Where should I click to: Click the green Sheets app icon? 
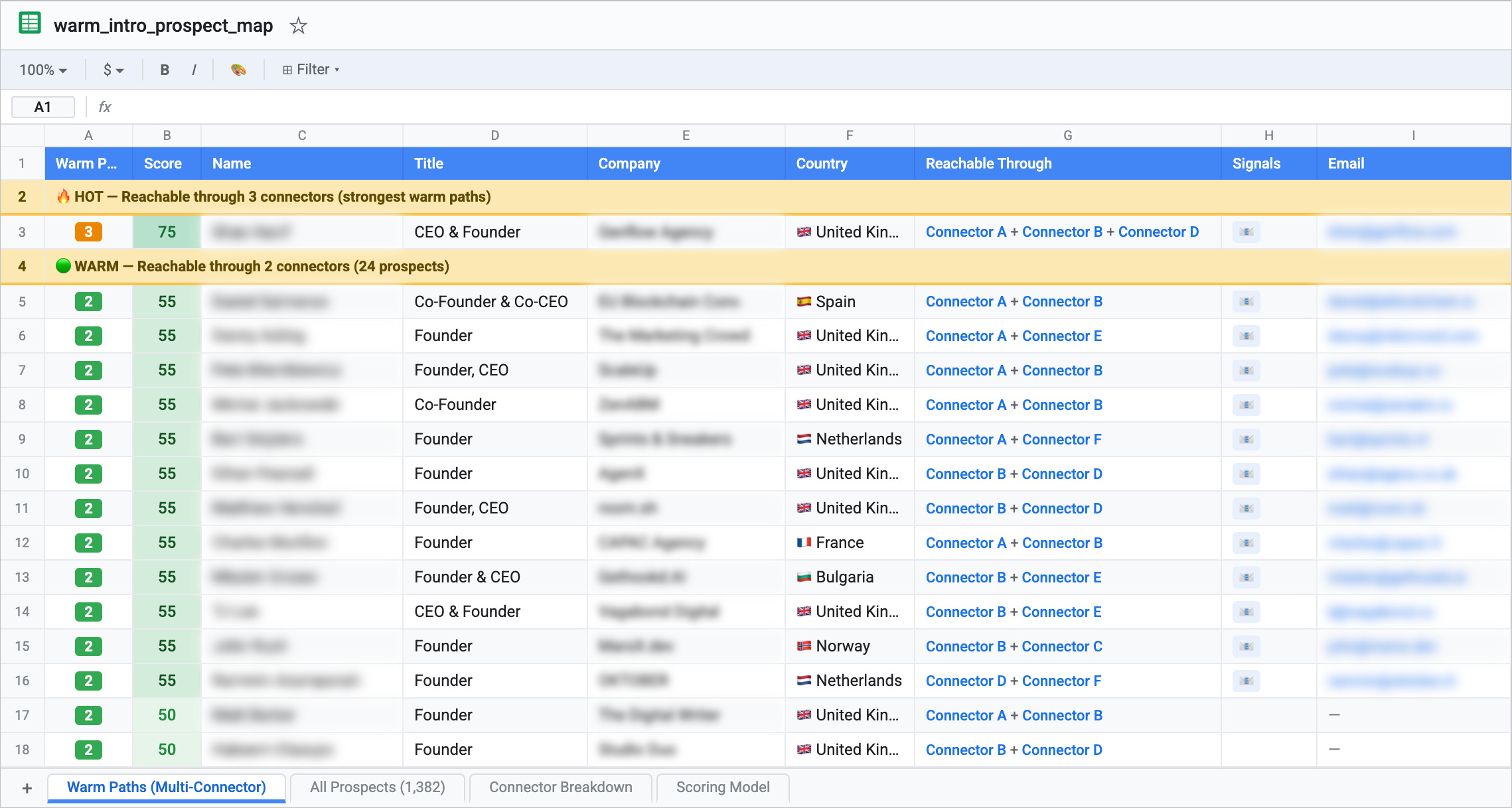[30, 24]
